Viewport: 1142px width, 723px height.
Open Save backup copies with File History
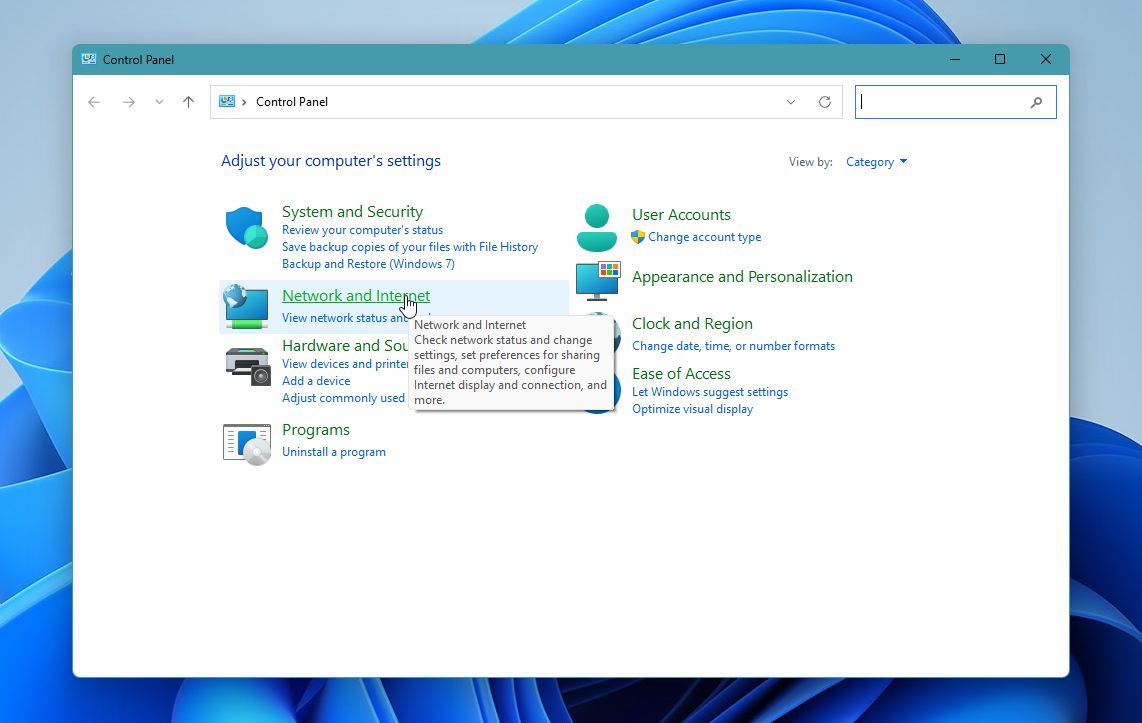(410, 247)
